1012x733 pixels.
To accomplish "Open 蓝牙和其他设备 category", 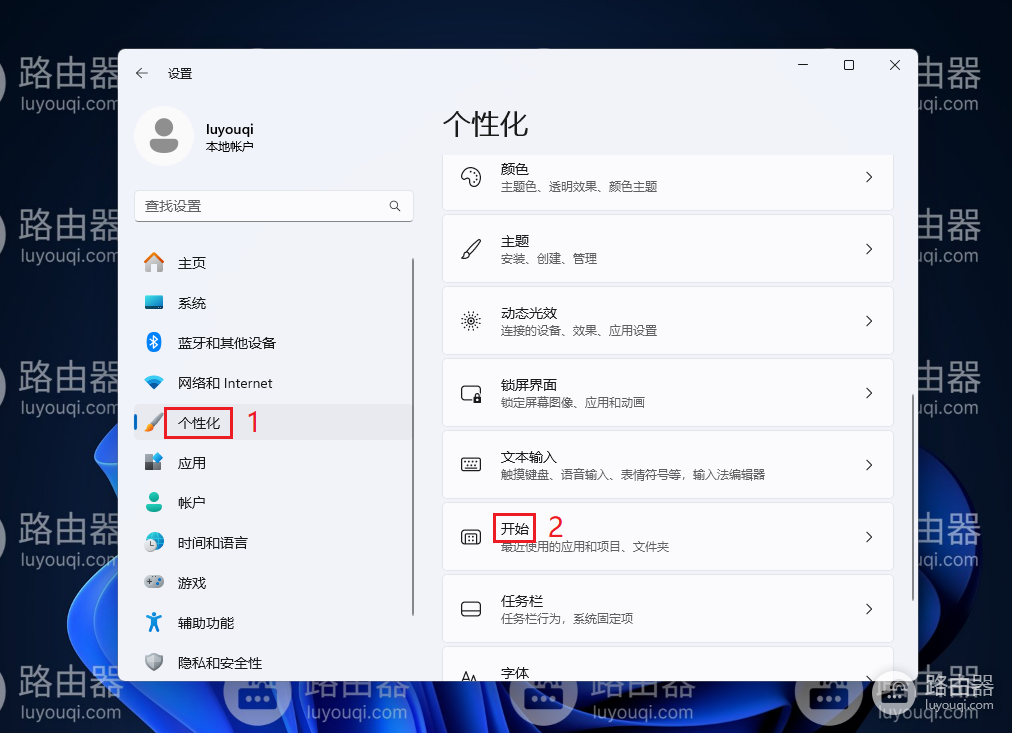I will coord(273,343).
